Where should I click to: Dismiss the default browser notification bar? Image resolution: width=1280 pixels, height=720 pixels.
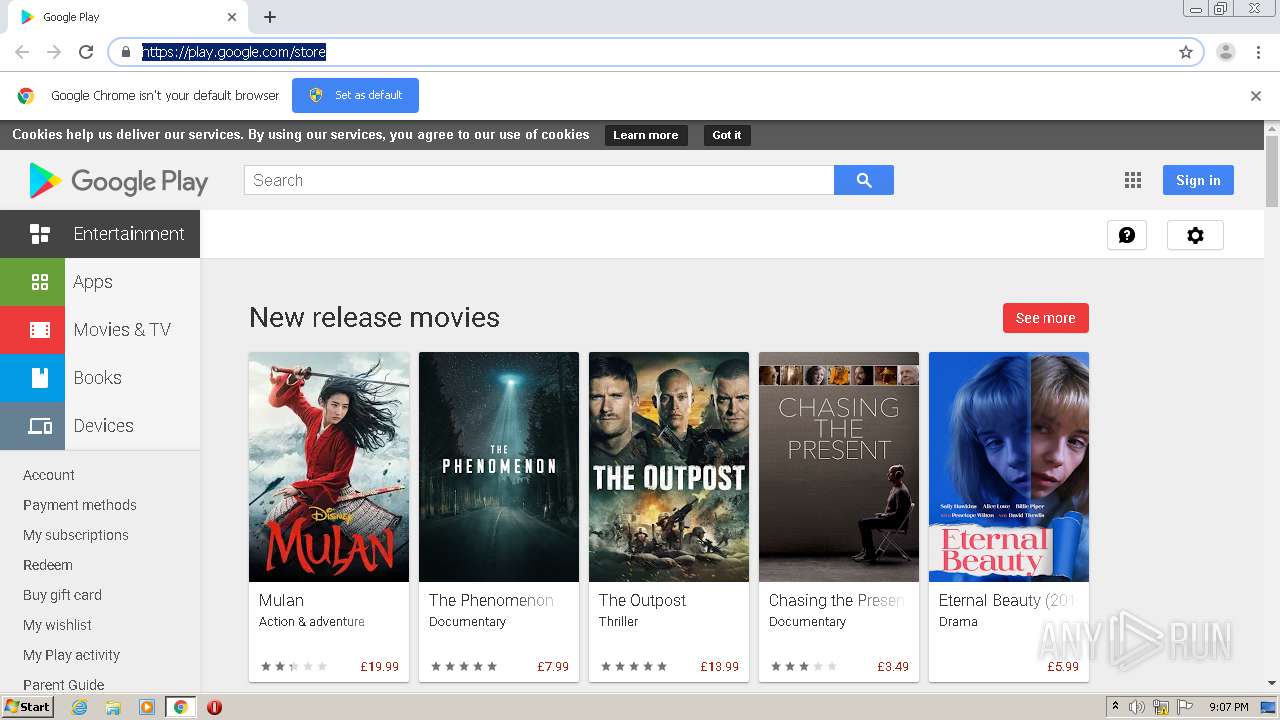point(1256,96)
